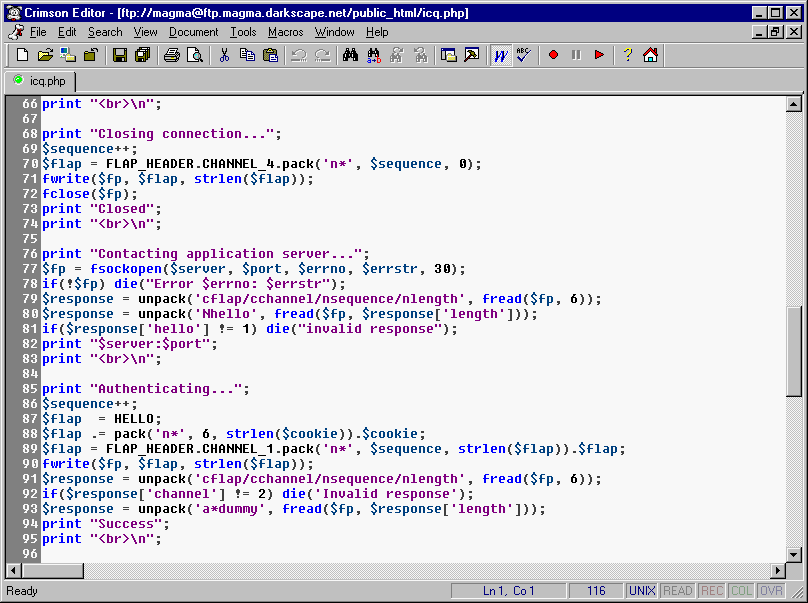Open the Tools menu
The image size is (808, 603).
pos(243,32)
